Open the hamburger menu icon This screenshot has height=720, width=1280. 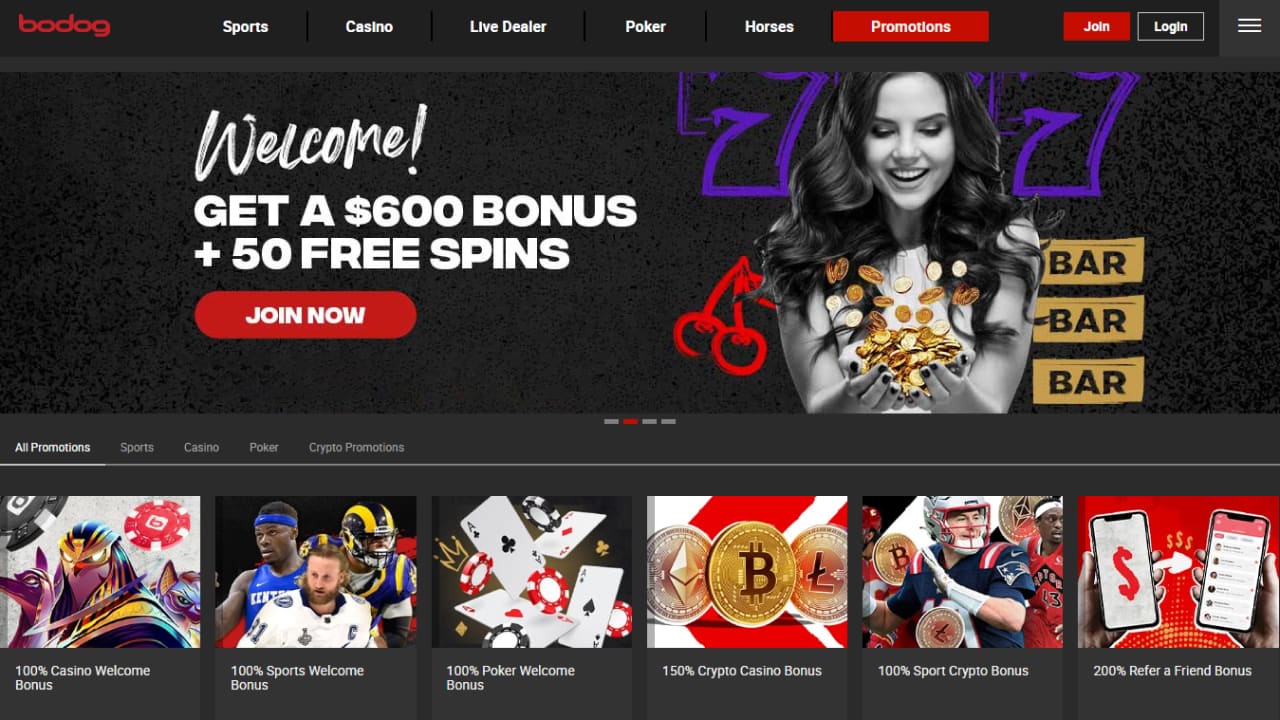point(1249,26)
